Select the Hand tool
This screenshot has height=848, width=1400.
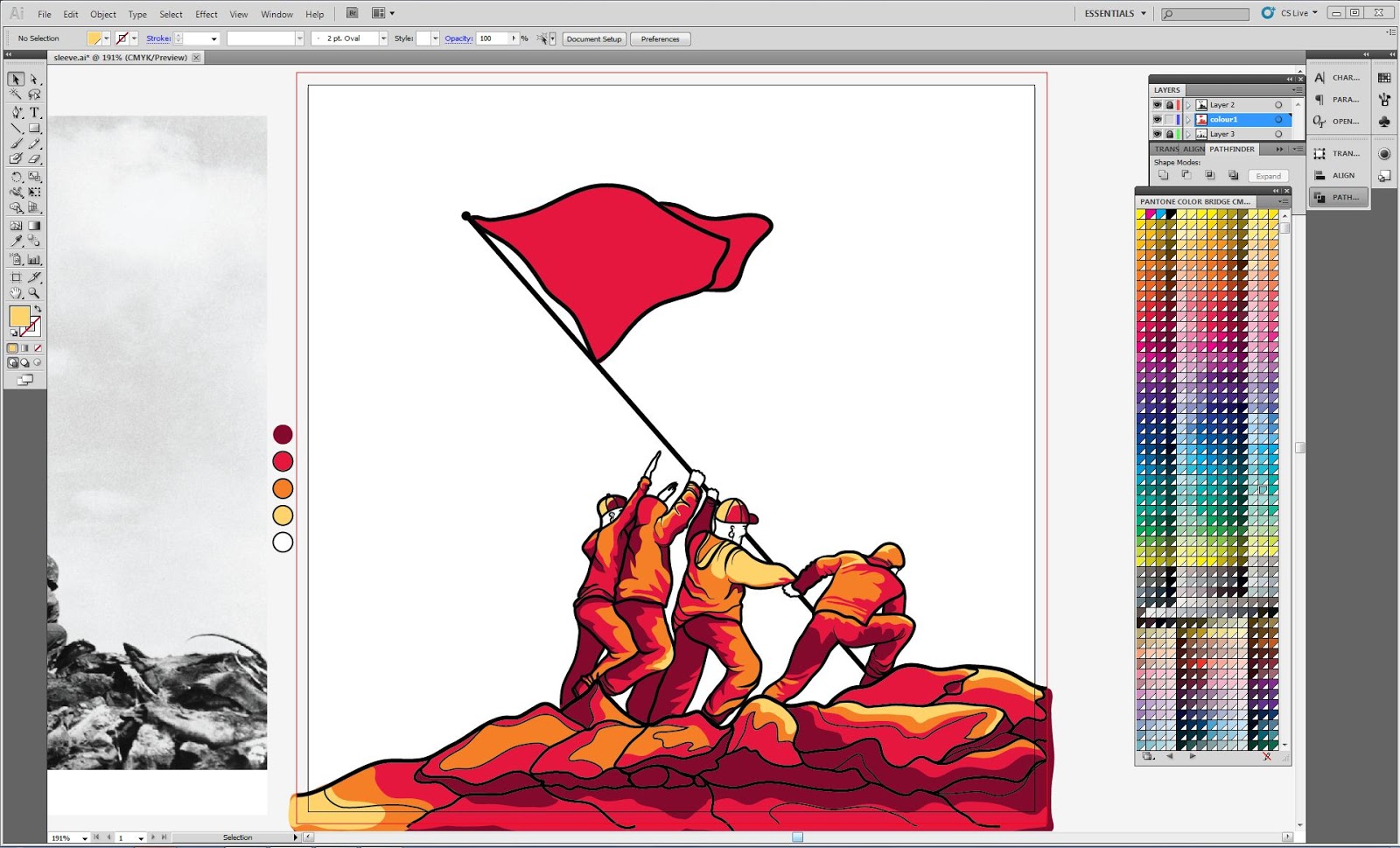point(16,293)
